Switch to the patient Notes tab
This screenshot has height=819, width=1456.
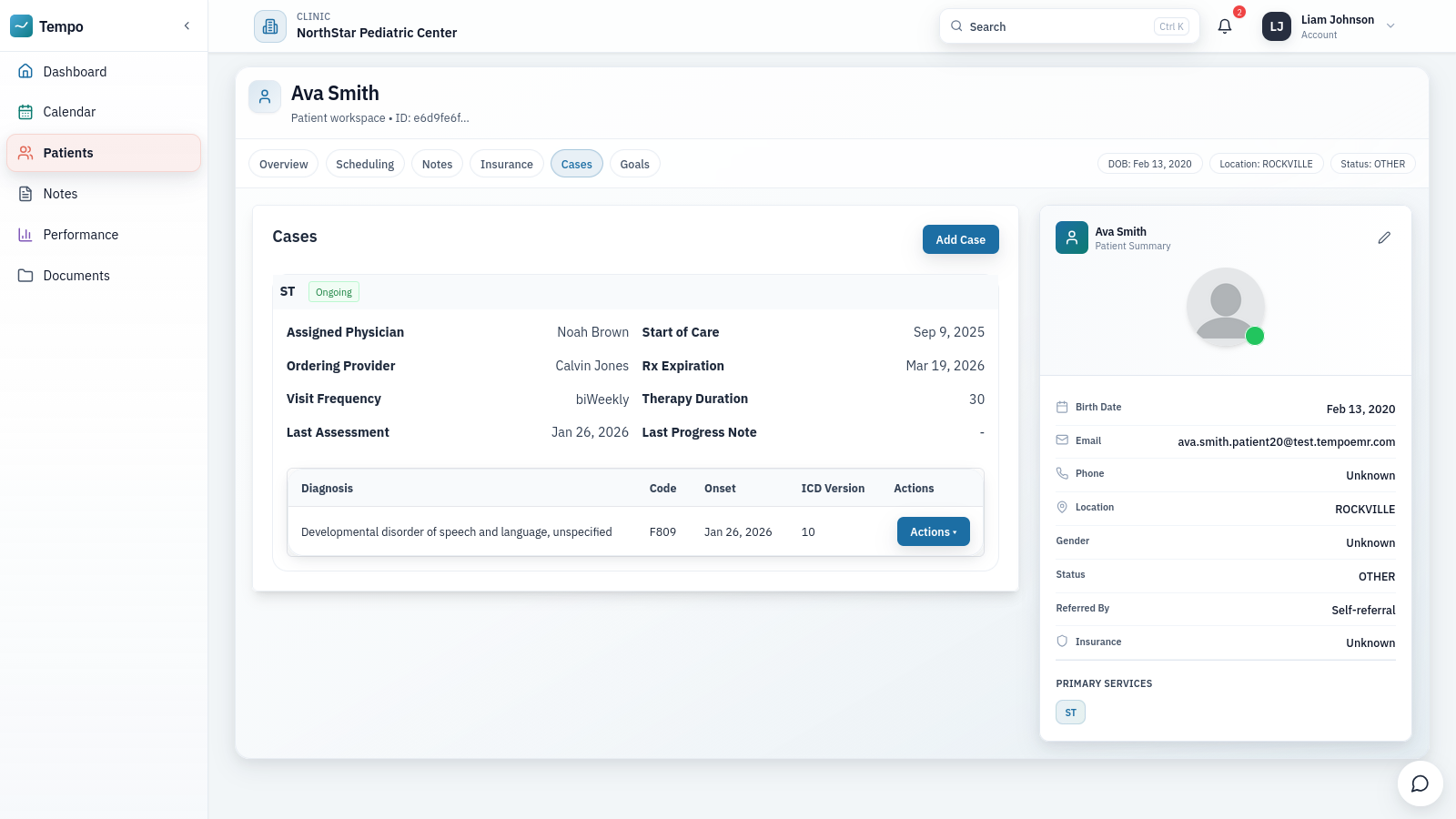[x=437, y=164]
